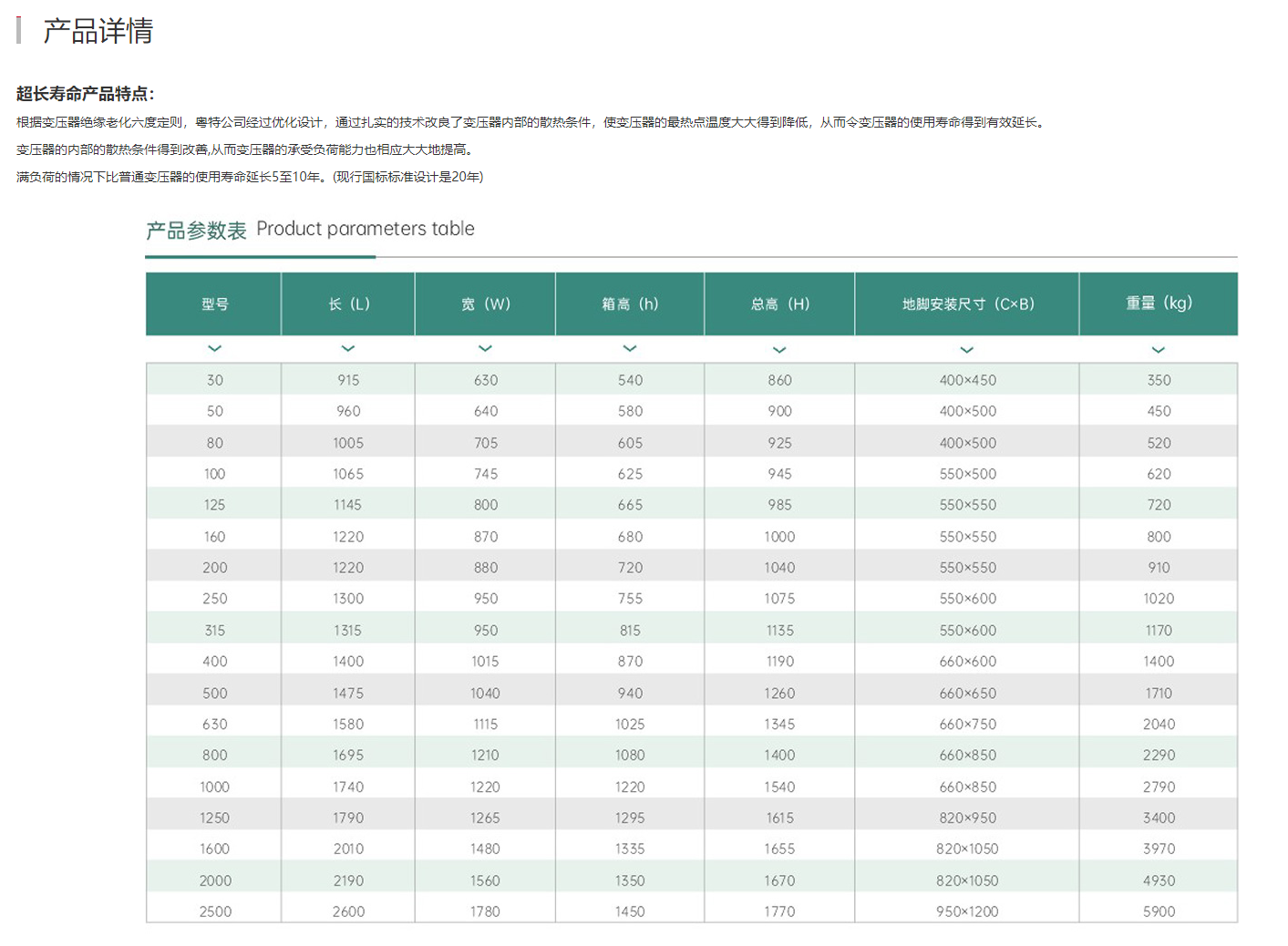The image size is (1288, 946).
Task: Select the model 315 cell
Action: point(214,631)
